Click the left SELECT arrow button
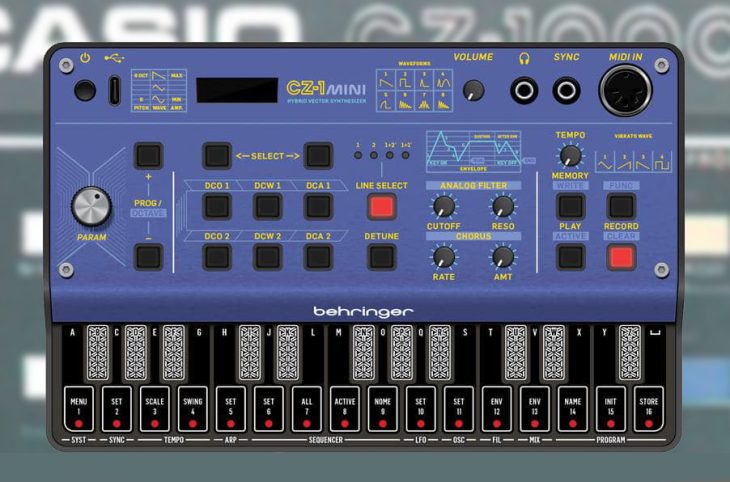The width and height of the screenshot is (730, 482). click(x=217, y=156)
